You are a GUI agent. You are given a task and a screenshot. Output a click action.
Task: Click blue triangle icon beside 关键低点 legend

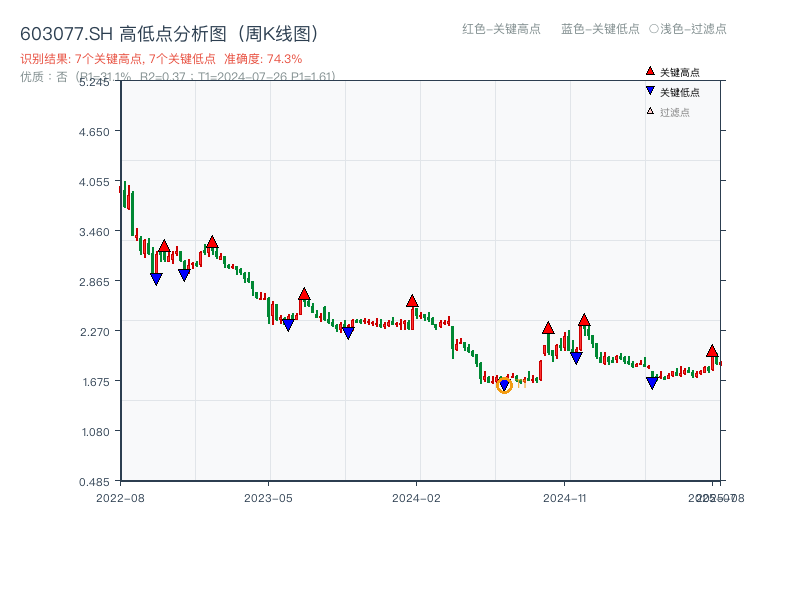coord(650,91)
